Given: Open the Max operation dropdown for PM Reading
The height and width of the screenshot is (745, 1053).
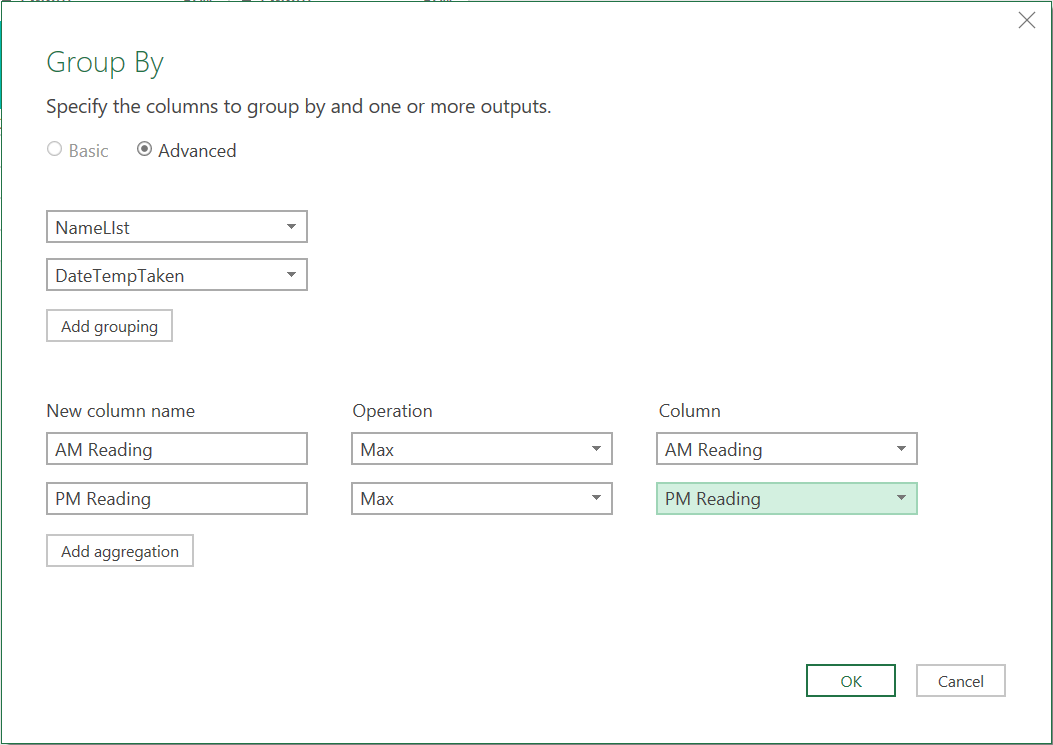Looking at the screenshot, I should coord(482,498).
